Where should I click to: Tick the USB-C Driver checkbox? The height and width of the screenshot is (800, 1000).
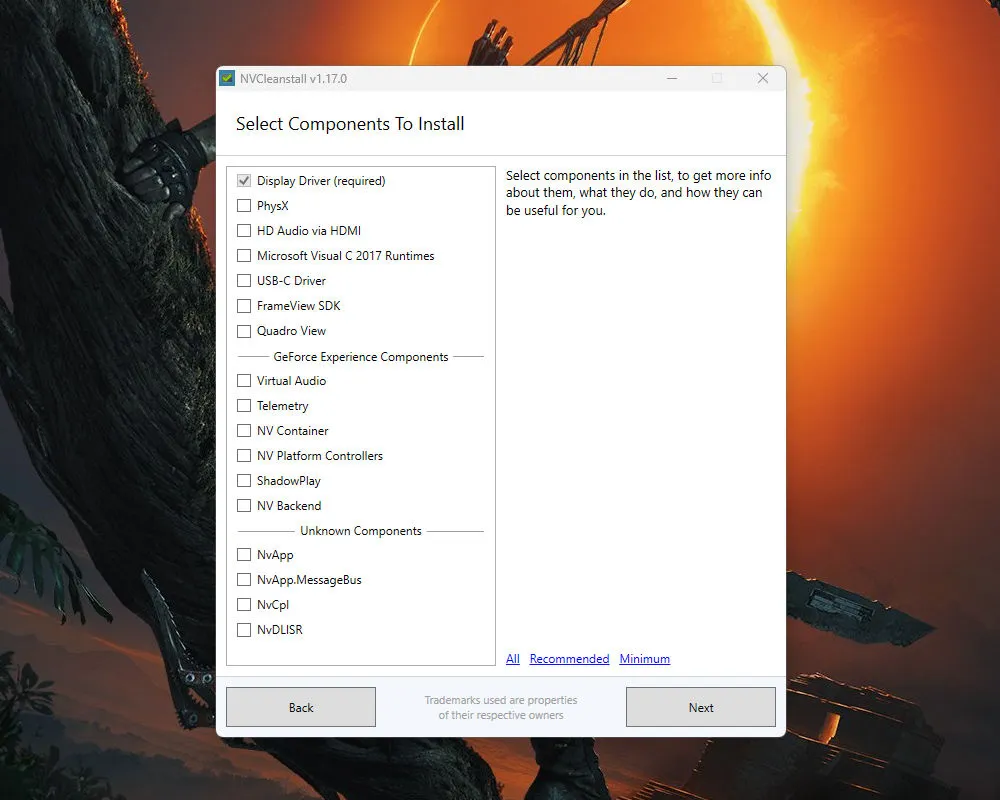244,281
